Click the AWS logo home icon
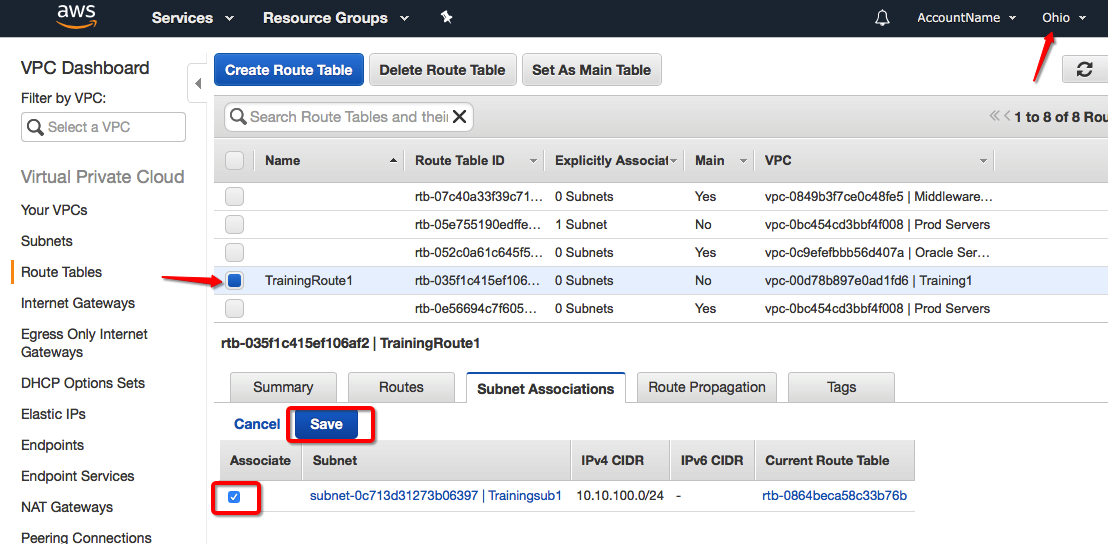Screen dimensions: 1108x544 tap(76, 17)
